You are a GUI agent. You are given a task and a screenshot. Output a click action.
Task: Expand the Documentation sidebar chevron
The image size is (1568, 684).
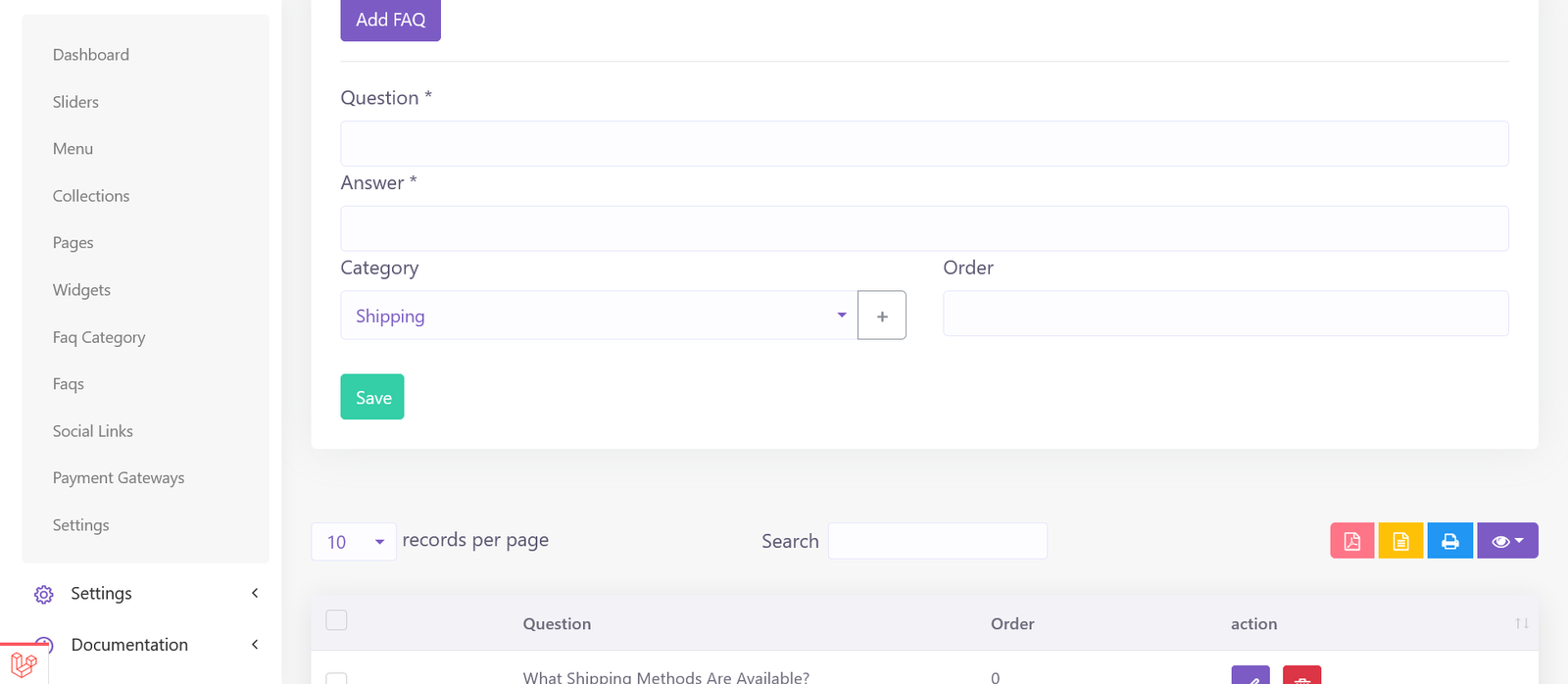coord(255,645)
